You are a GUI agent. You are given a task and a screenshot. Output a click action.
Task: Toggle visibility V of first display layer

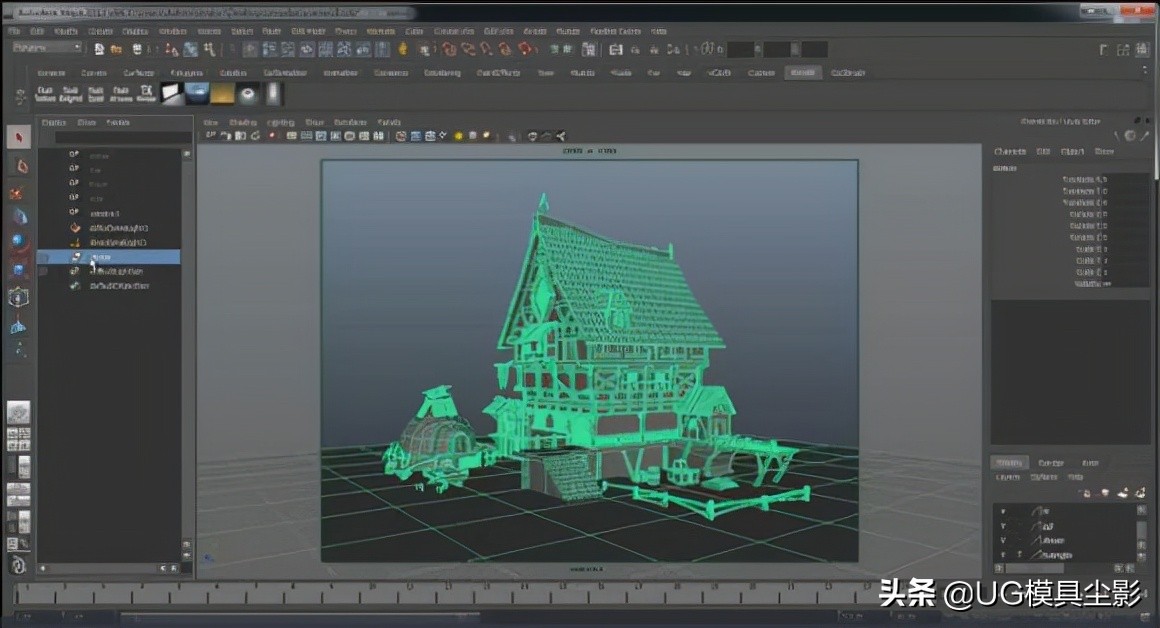coord(1003,511)
